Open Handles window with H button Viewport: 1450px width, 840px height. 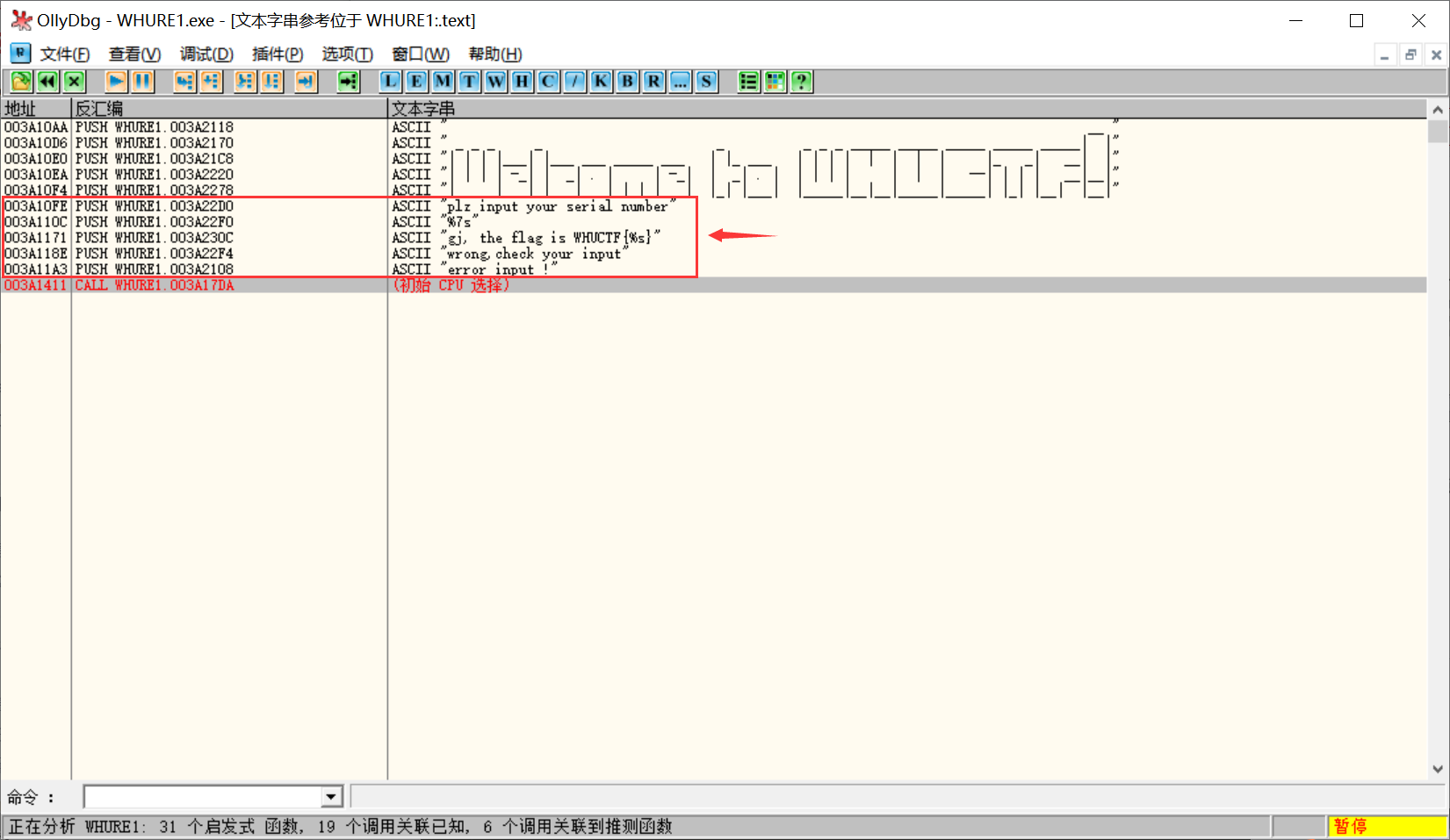(522, 82)
